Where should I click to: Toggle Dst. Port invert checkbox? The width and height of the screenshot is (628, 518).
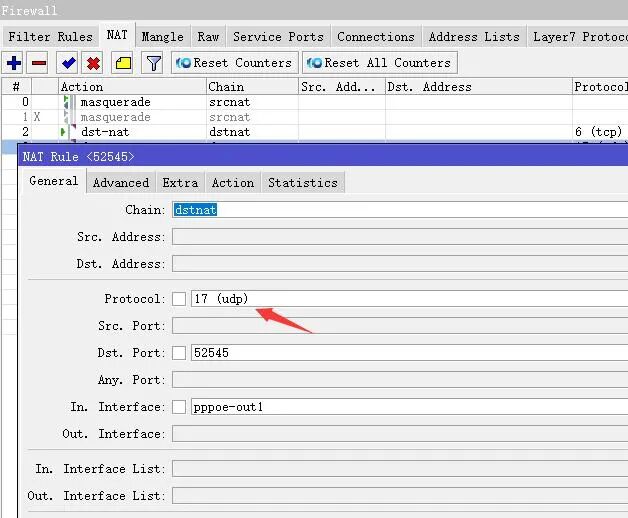coord(179,353)
